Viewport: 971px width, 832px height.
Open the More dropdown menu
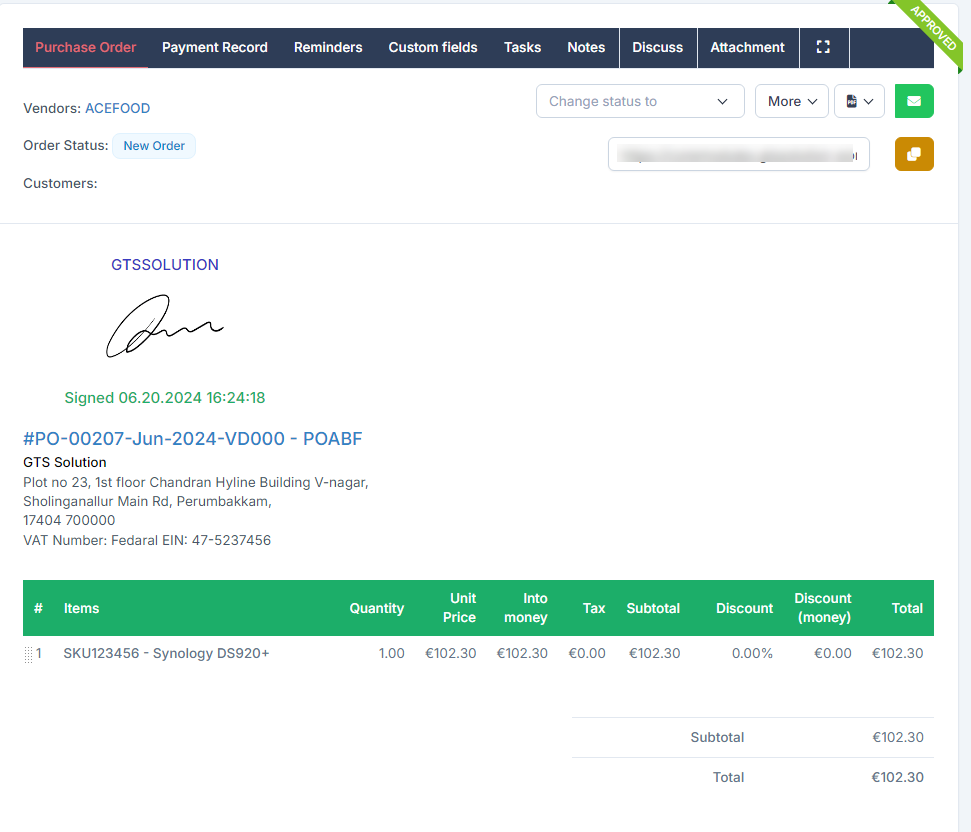coord(791,101)
